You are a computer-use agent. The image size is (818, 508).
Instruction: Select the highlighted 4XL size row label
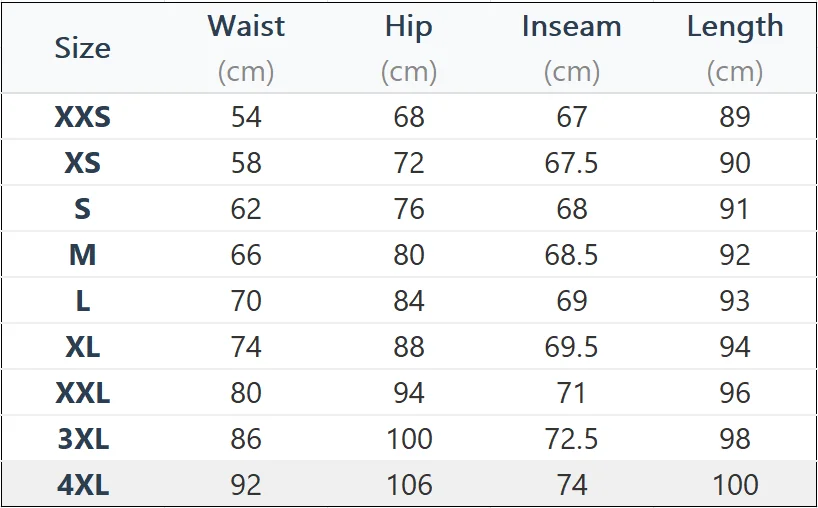tap(83, 485)
